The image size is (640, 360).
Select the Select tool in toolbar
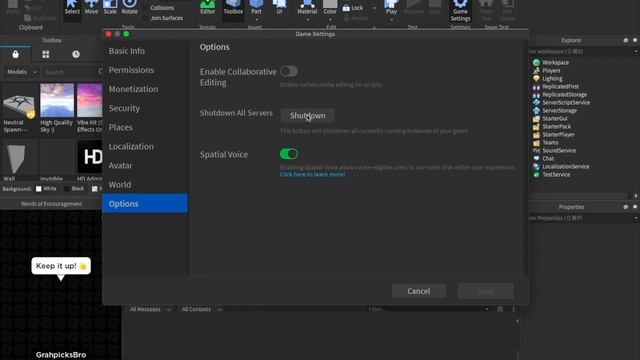[72, 8]
